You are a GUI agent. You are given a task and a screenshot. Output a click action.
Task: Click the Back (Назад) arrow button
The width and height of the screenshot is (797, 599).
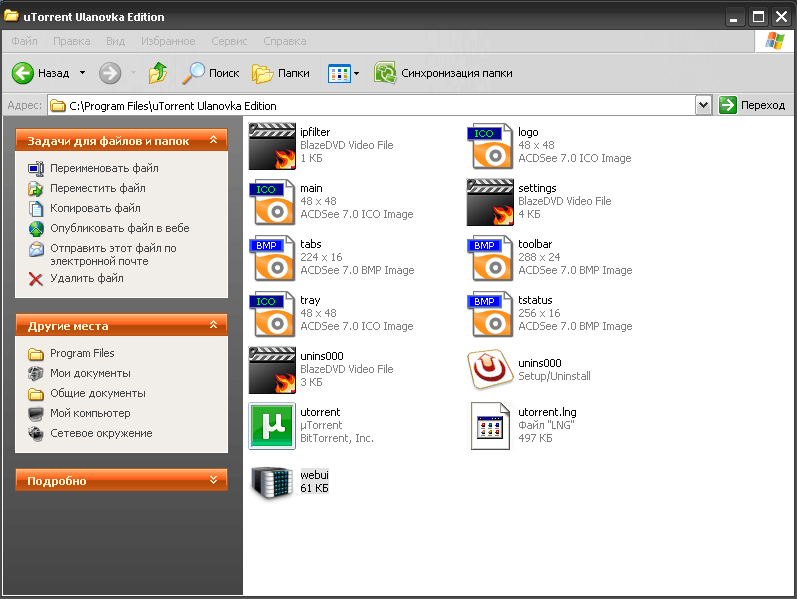pos(23,73)
